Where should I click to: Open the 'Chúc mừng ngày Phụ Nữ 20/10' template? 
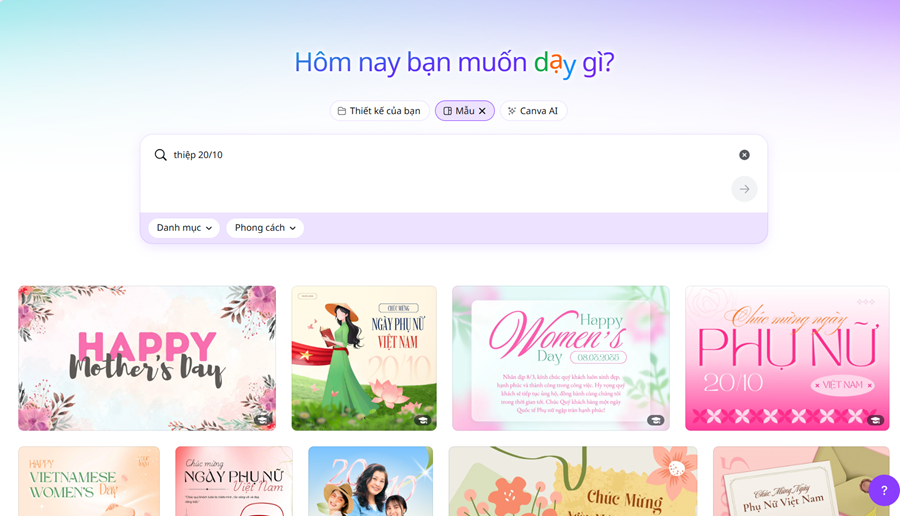click(787, 358)
